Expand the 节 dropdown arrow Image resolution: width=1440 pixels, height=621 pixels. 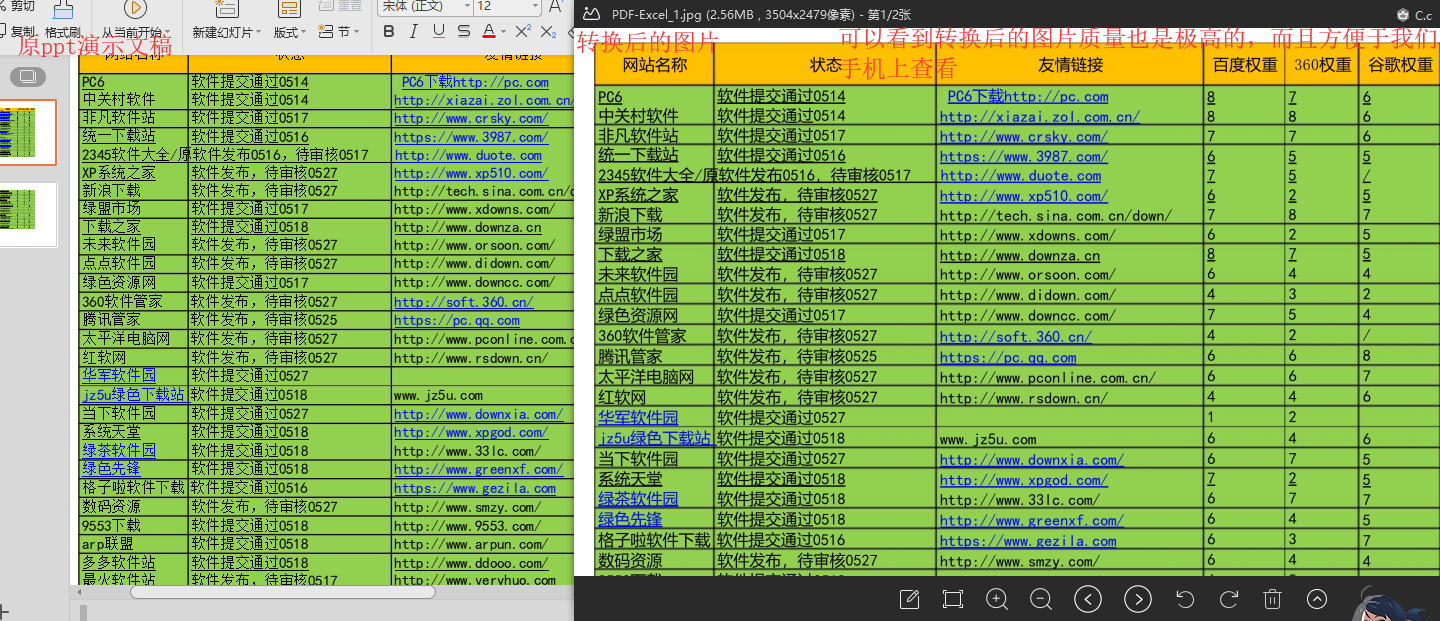pos(356,32)
